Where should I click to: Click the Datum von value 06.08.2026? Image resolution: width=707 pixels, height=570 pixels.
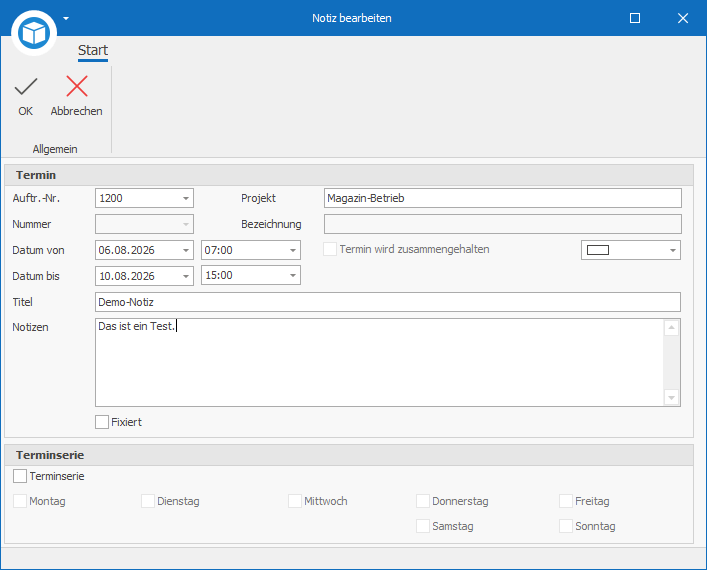(127, 250)
